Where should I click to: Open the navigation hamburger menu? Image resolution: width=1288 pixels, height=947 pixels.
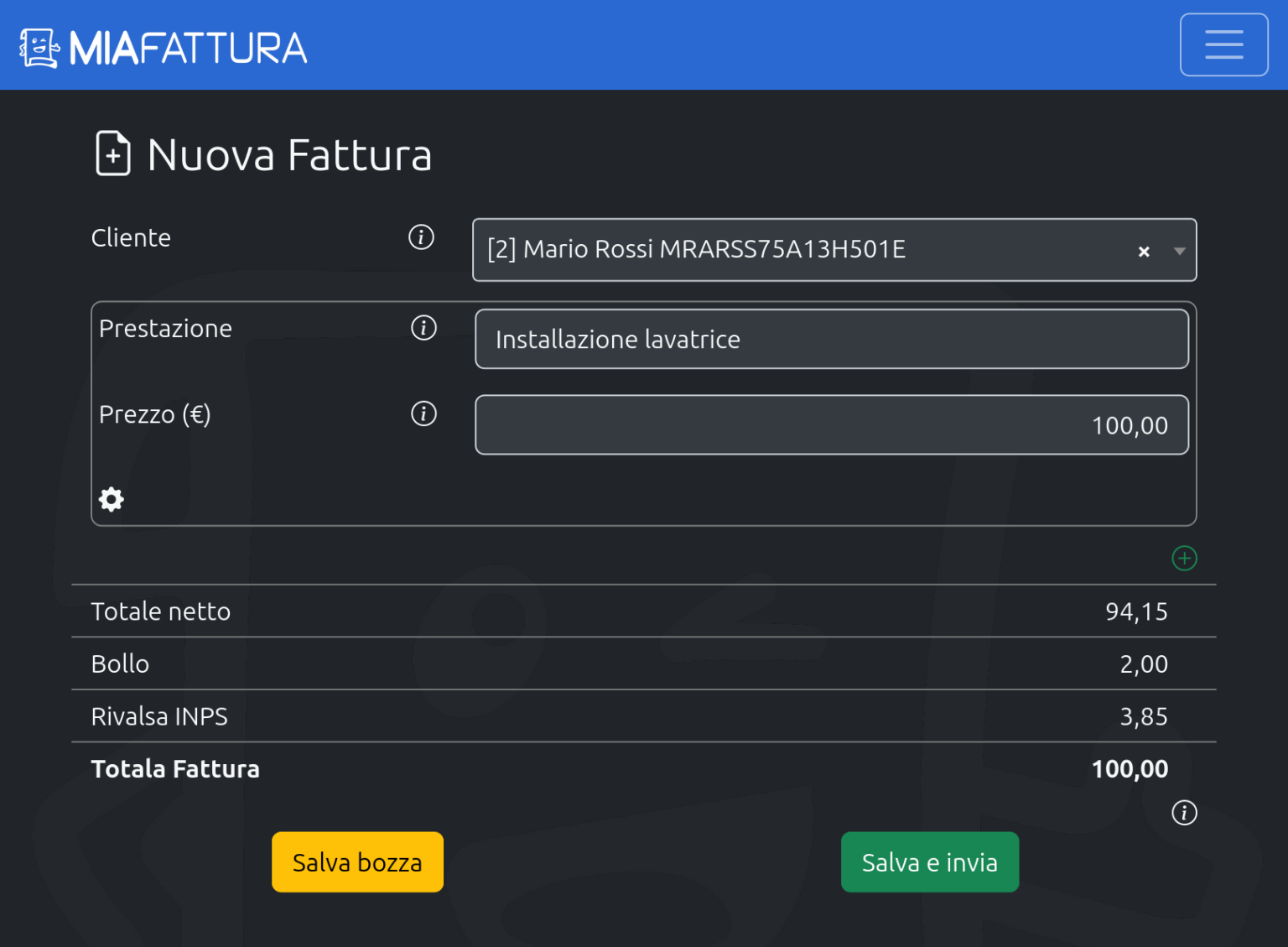1223,44
